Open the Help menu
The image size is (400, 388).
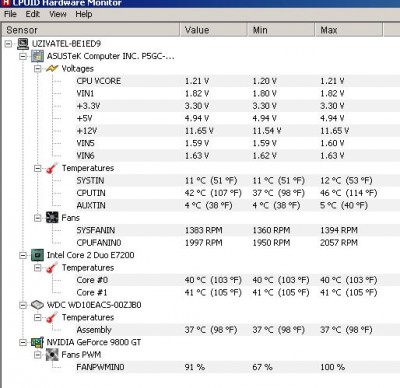point(84,14)
